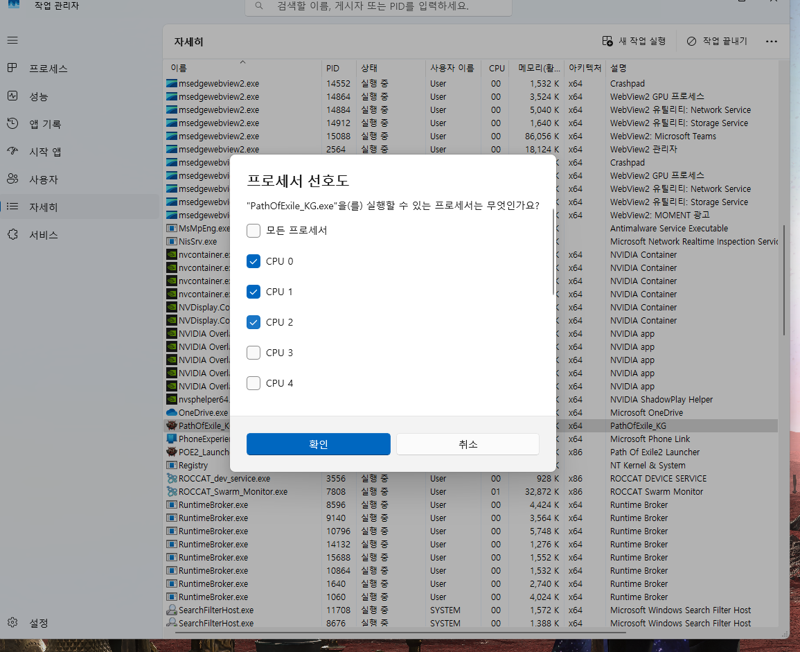This screenshot has height=652, width=800.
Task: Click the ROCCAT_Swarm_Monitor.exe icon
Action: (x=171, y=492)
